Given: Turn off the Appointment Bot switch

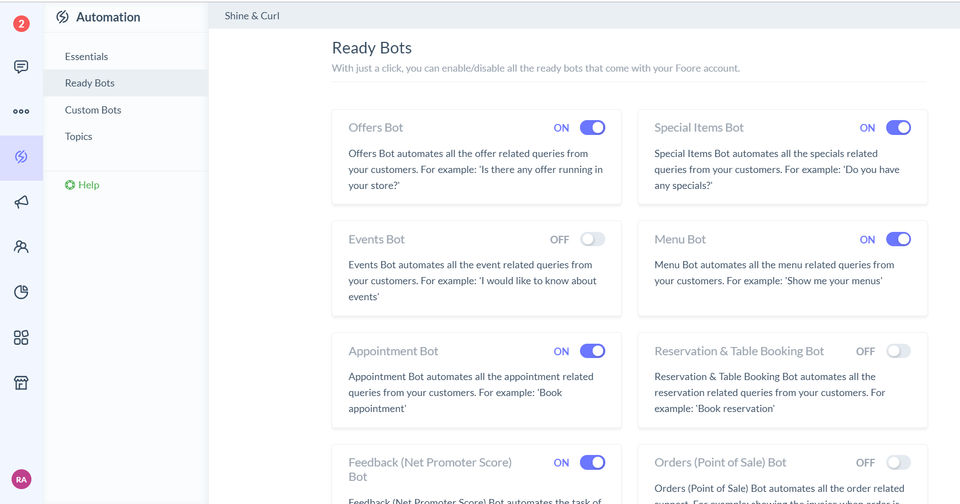Looking at the screenshot, I should (x=592, y=351).
